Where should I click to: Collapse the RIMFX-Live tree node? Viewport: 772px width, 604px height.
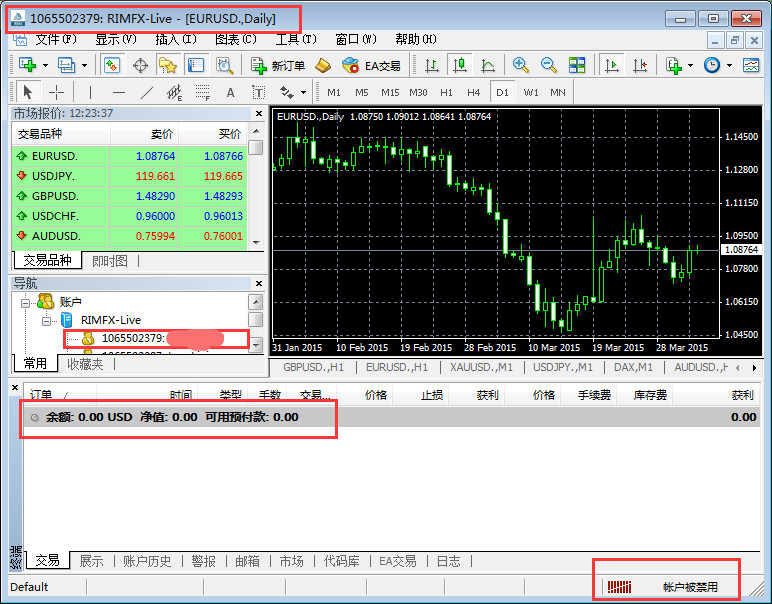point(46,321)
